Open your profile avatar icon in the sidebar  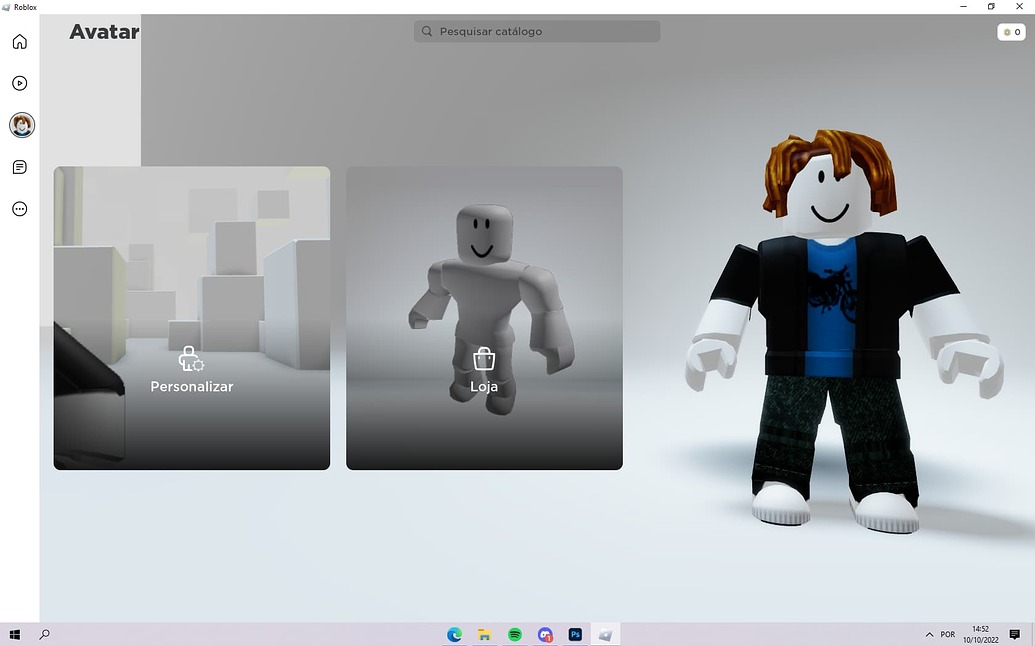pyautogui.click(x=21, y=124)
